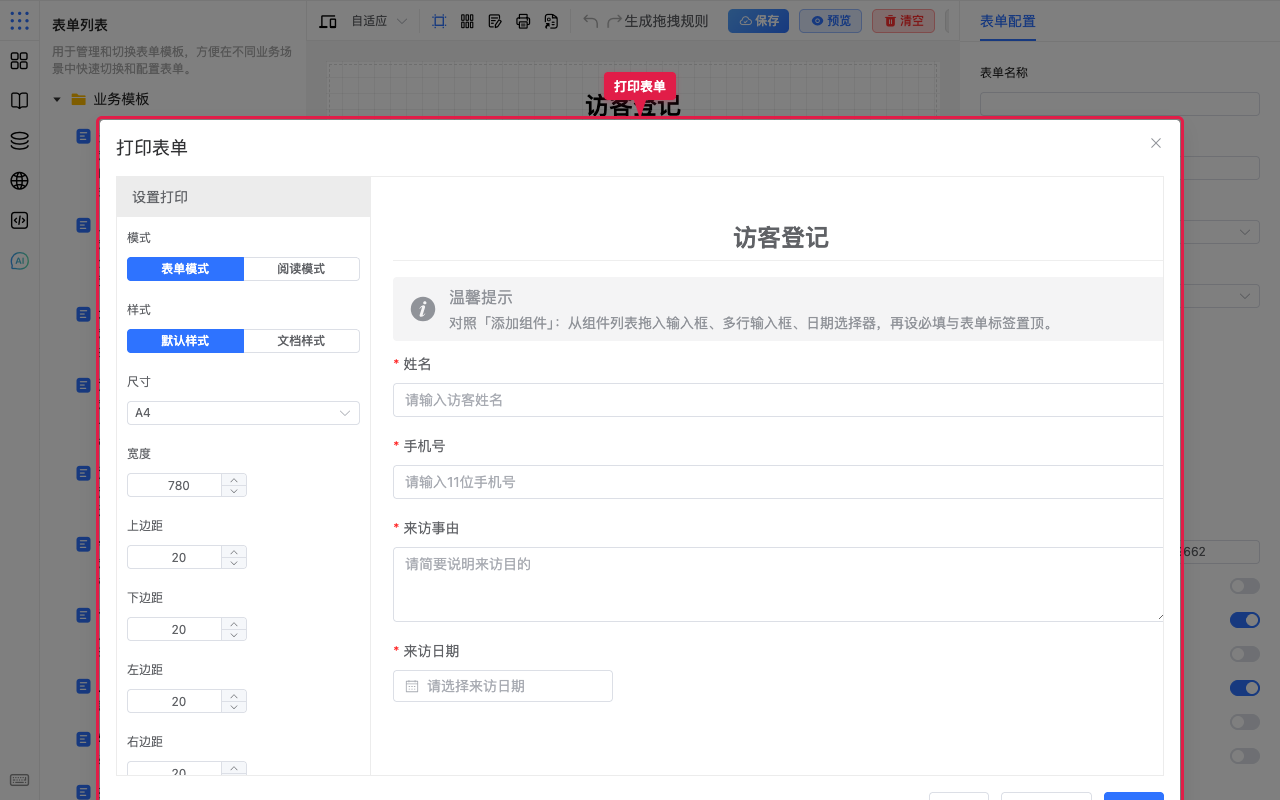
Task: Toggle the blue canvas frame icon
Action: [439, 21]
